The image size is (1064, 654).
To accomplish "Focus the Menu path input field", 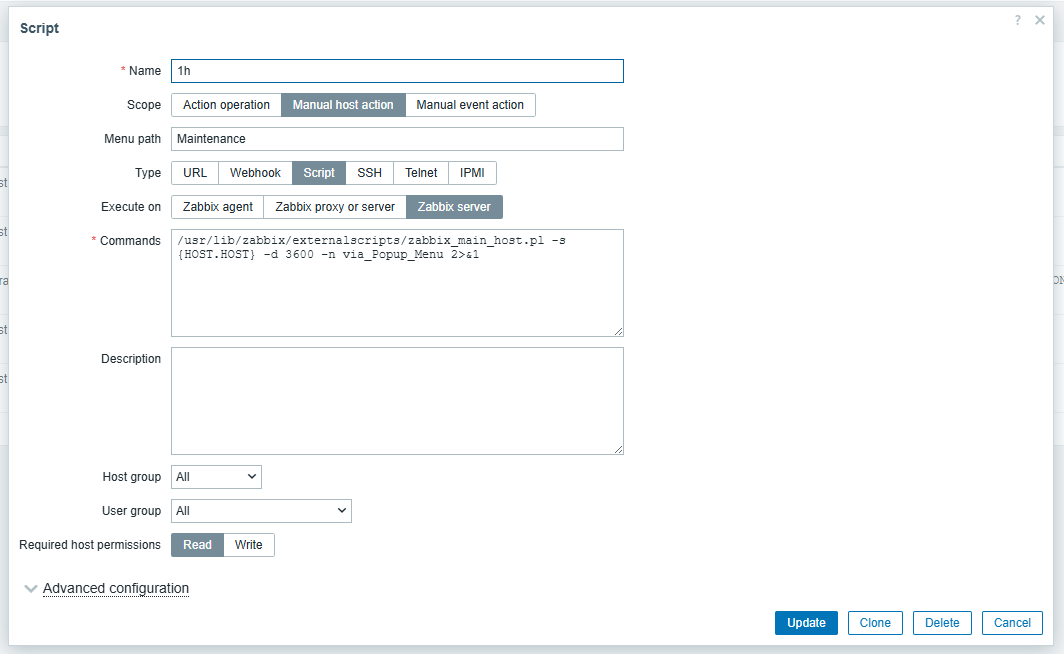I will tap(397, 139).
